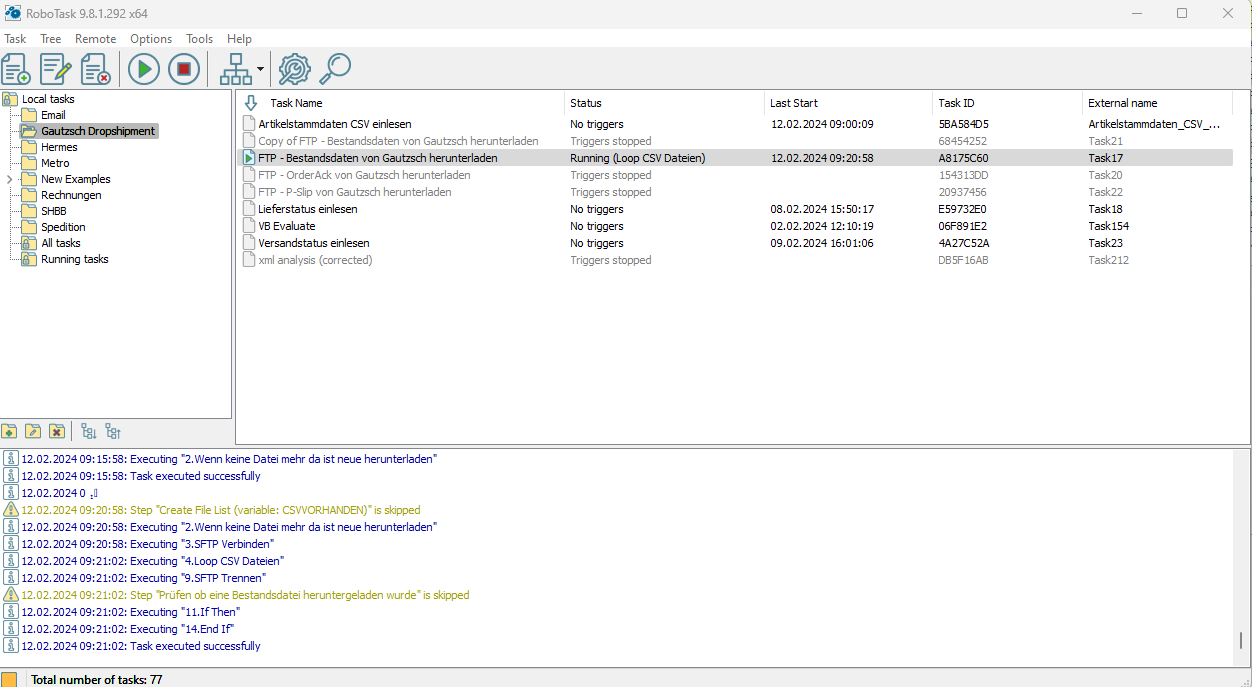Open RoboTask settings via the gear icon

tap(293, 69)
